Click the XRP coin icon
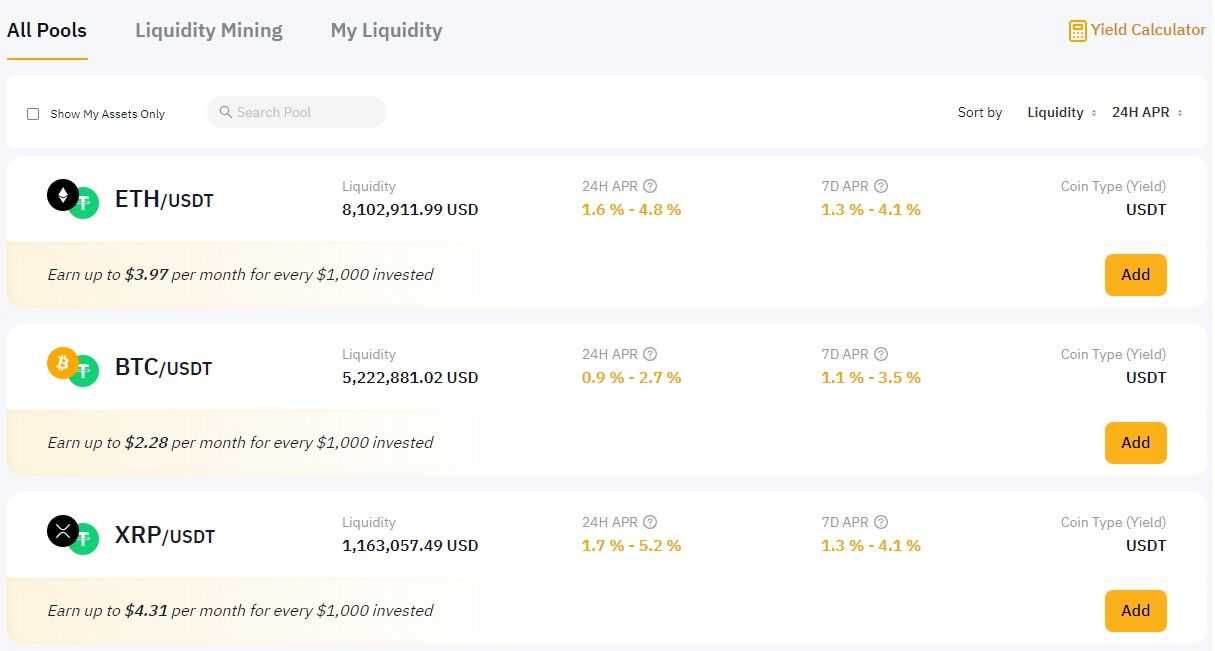Viewport: 1215px width, 651px height. [x=62, y=531]
